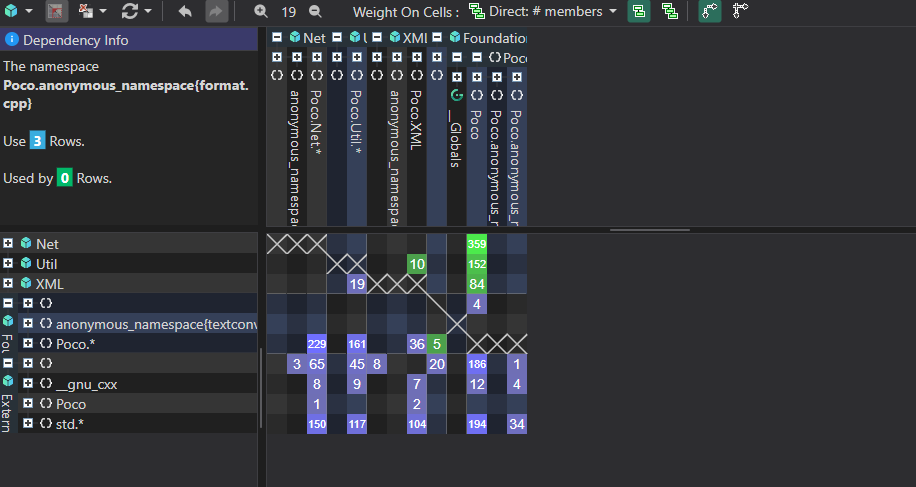Click the green cell 10 in Util row
This screenshot has height=487, width=916.
coord(417,264)
